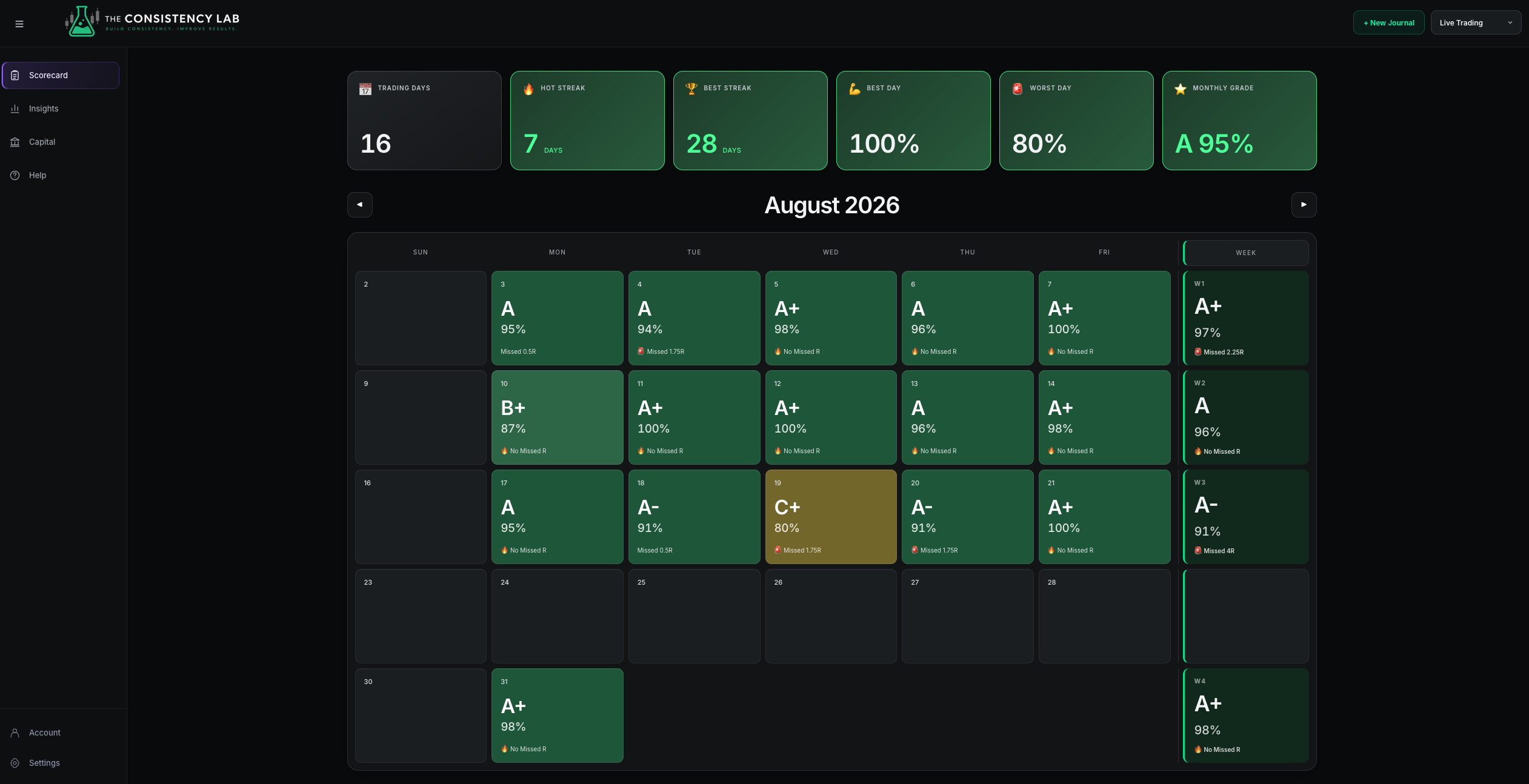Screen dimensions: 1529x784
Task: Click the Insights bar chart icon
Action: pos(15,108)
